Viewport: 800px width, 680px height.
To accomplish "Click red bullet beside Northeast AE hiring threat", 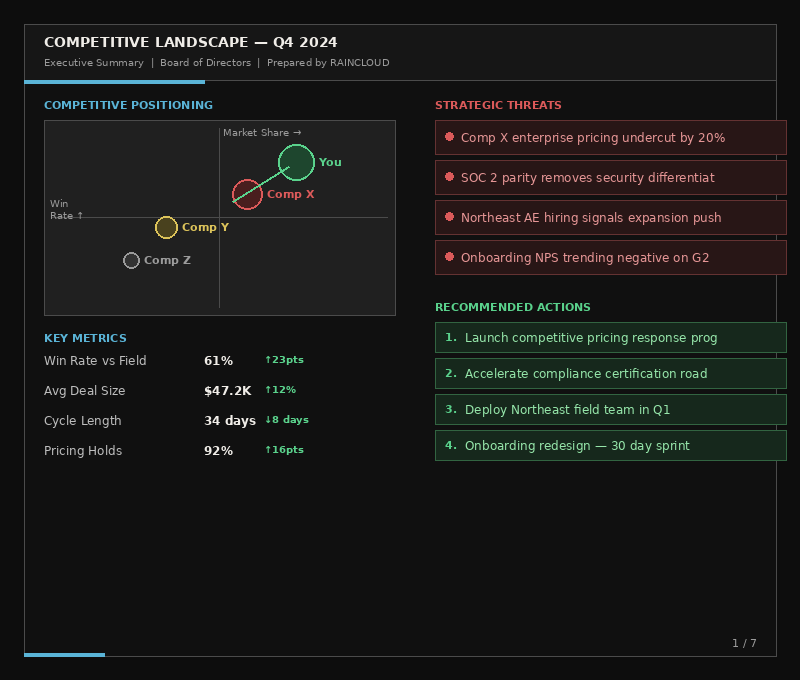I will pos(450,217).
